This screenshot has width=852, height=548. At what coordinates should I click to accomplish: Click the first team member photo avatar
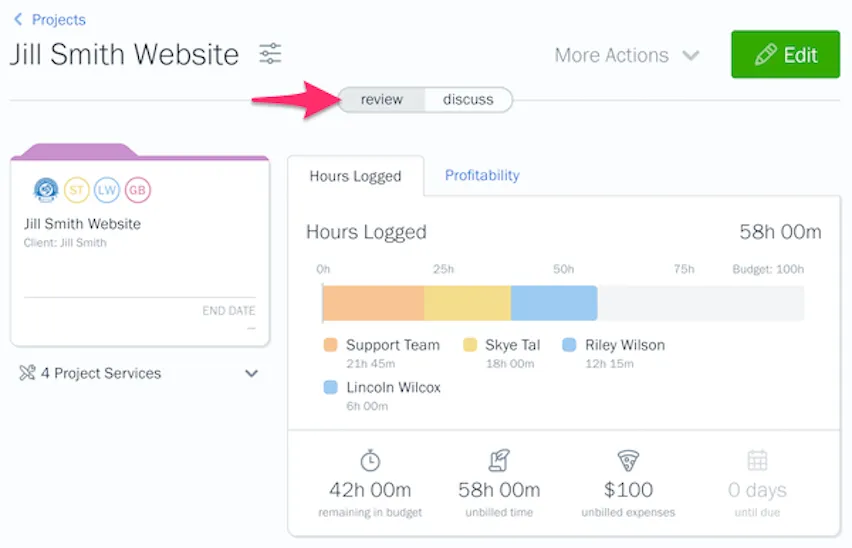(x=46, y=189)
